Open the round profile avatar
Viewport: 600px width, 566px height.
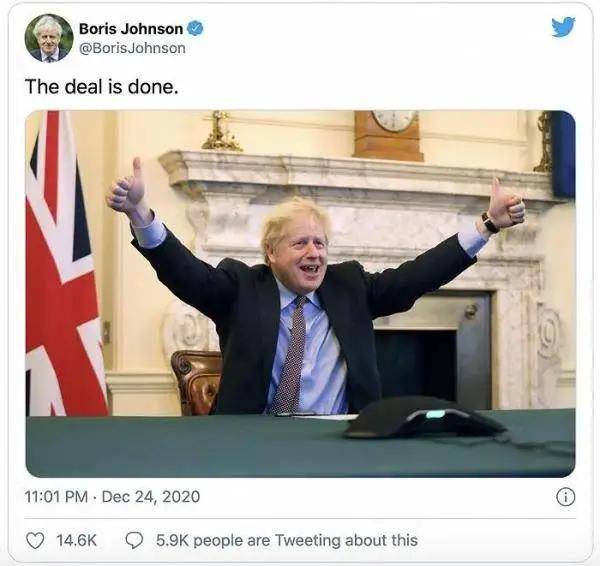pyautogui.click(x=49, y=38)
